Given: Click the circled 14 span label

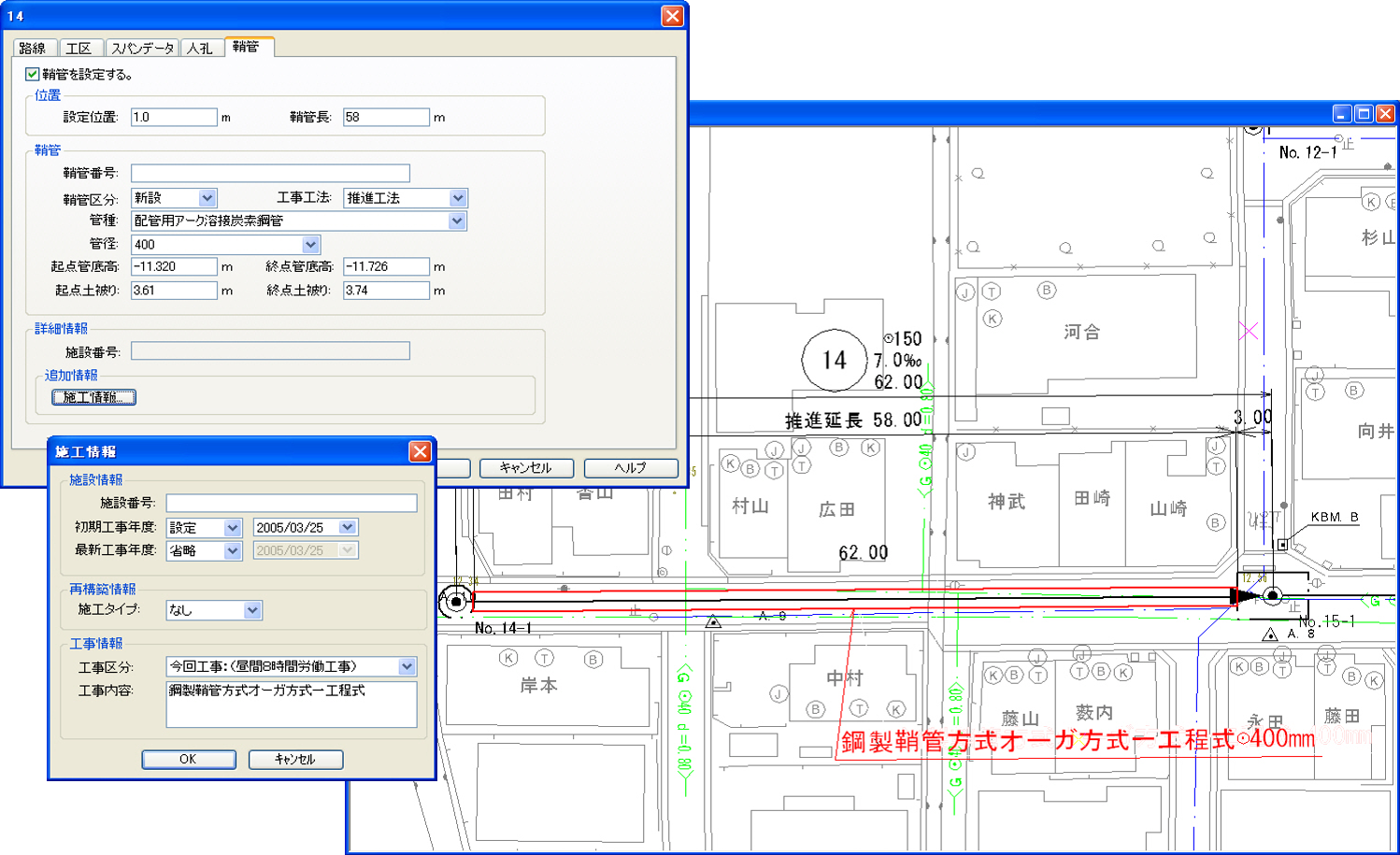Looking at the screenshot, I should coord(834,360).
